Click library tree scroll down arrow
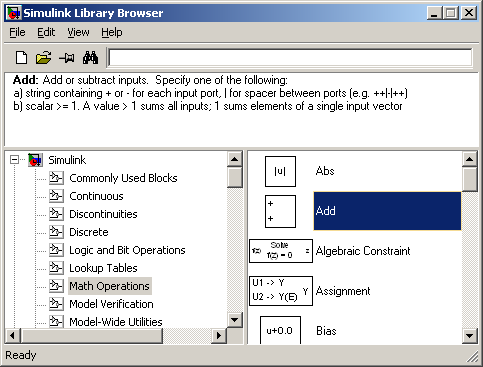Viewport: 483px width, 367px height. point(235,320)
